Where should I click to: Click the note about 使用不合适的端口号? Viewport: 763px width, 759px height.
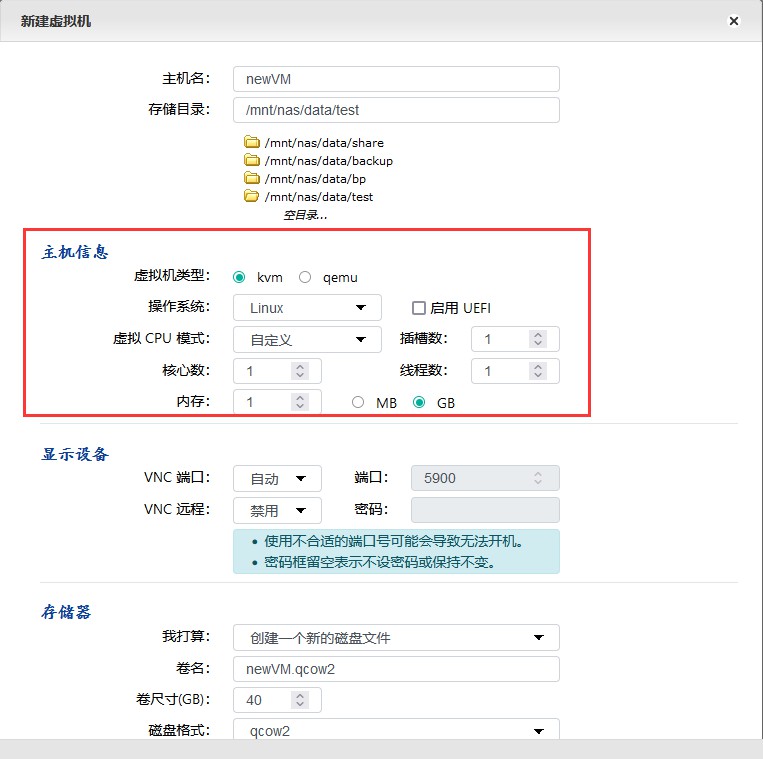pyautogui.click(x=393, y=541)
